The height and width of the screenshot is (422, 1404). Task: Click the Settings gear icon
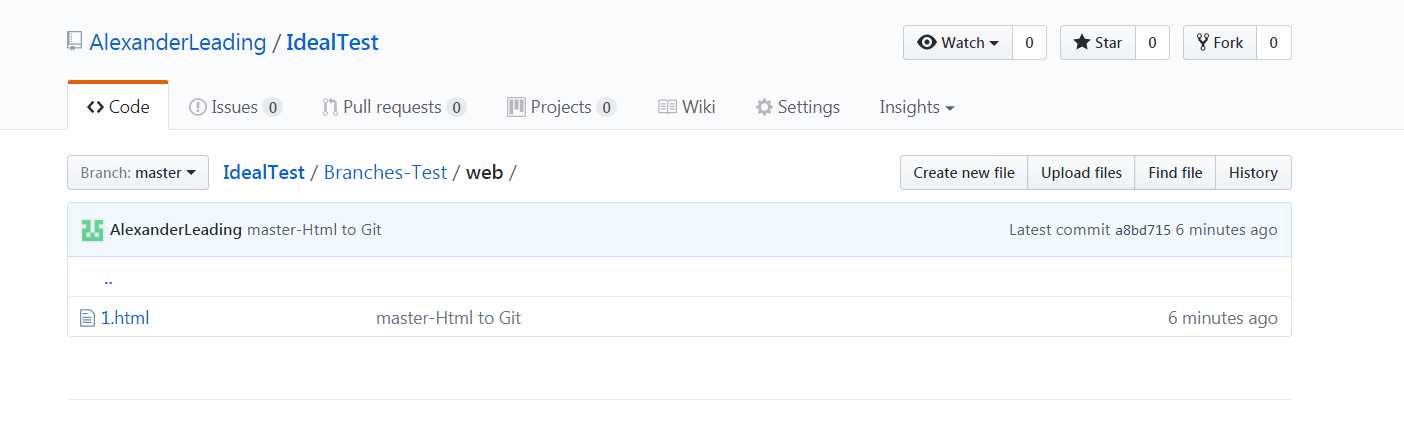click(764, 107)
